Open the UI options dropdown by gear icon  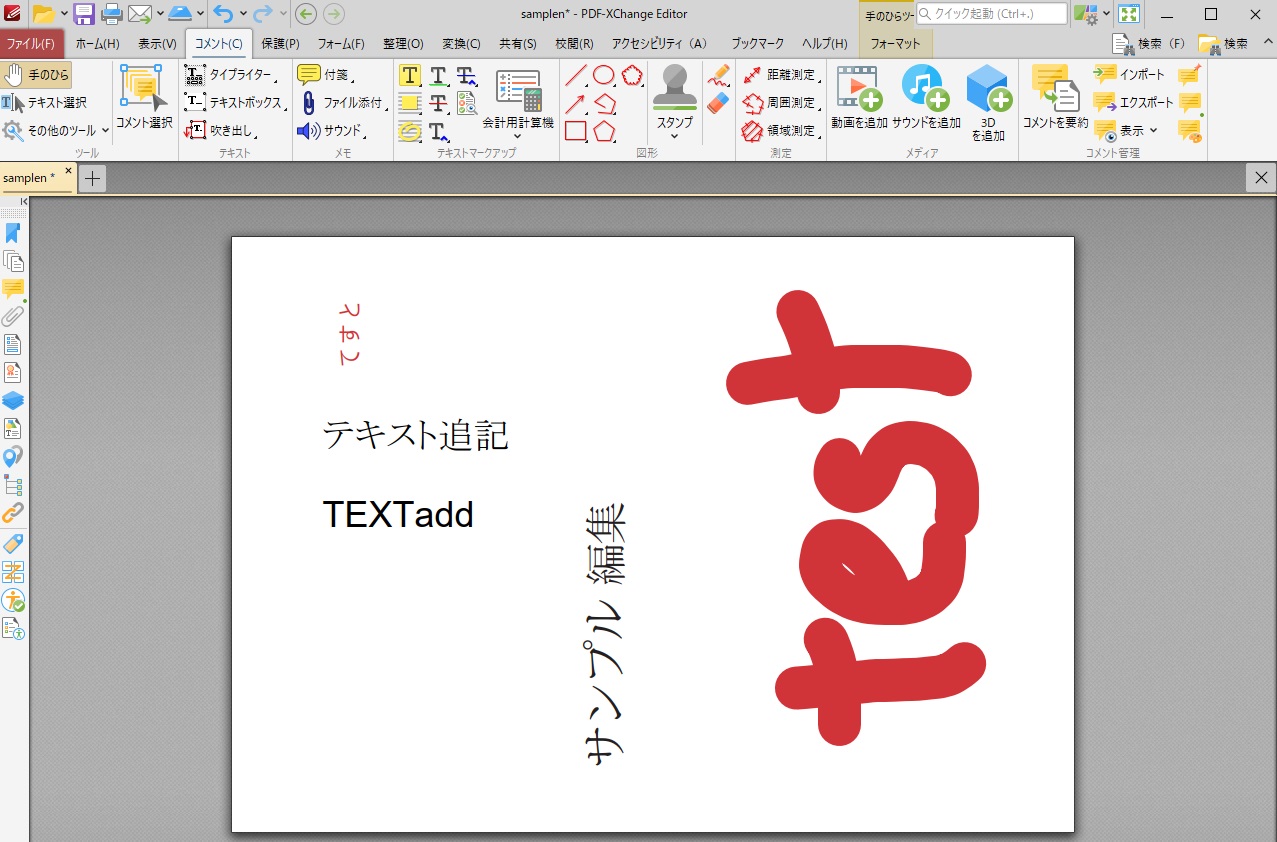click(x=1106, y=14)
